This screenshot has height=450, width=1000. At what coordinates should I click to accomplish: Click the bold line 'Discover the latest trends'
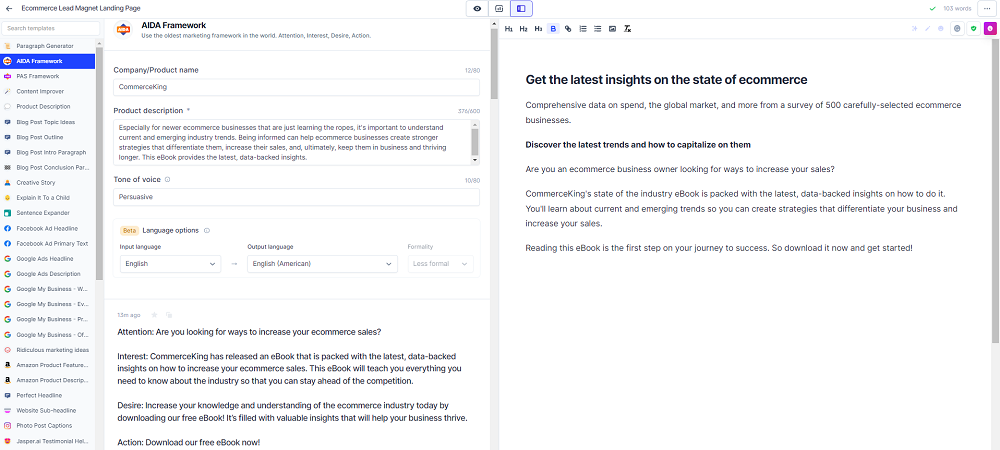coord(638,145)
